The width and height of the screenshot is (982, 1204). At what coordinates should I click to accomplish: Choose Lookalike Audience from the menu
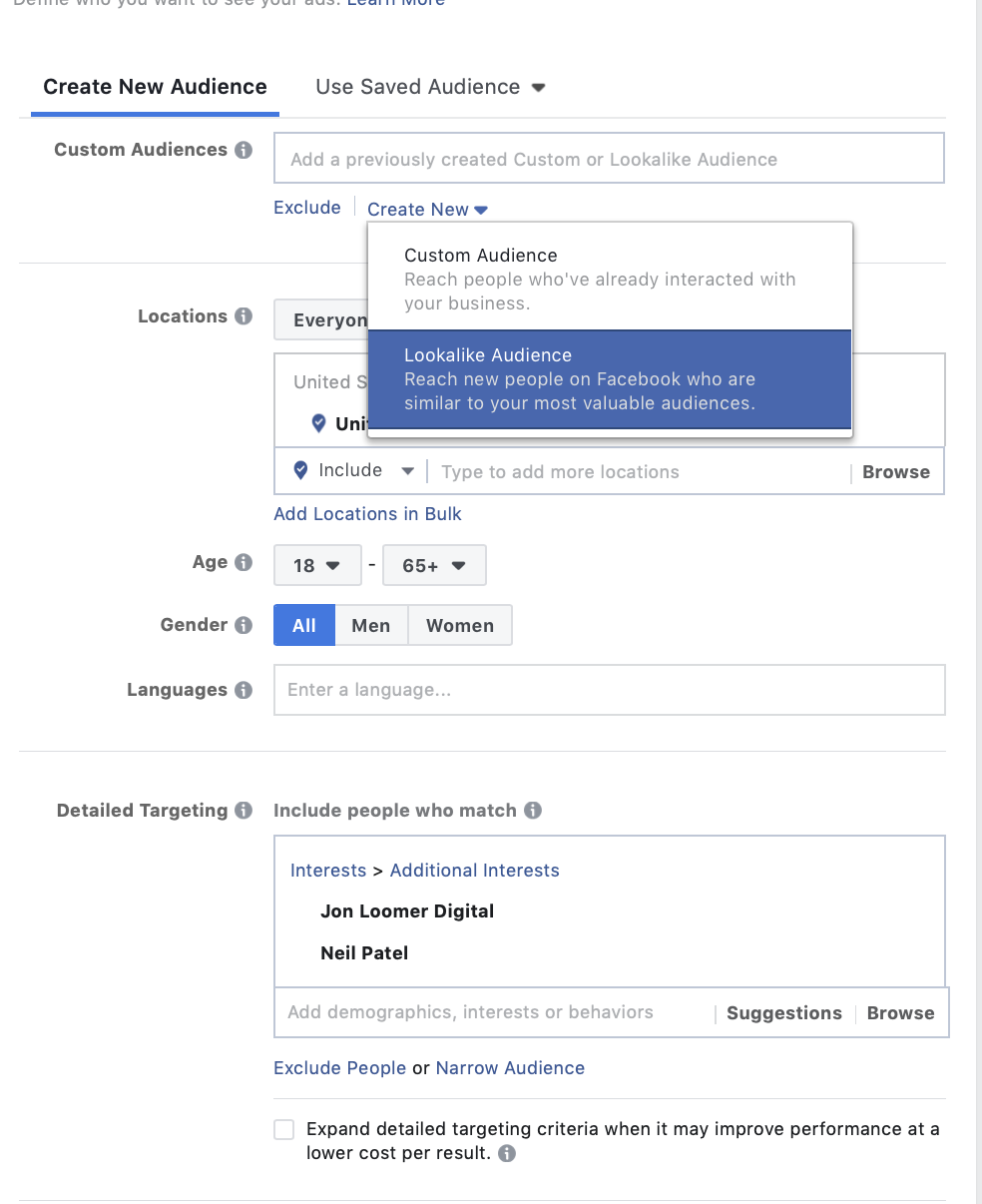click(609, 379)
